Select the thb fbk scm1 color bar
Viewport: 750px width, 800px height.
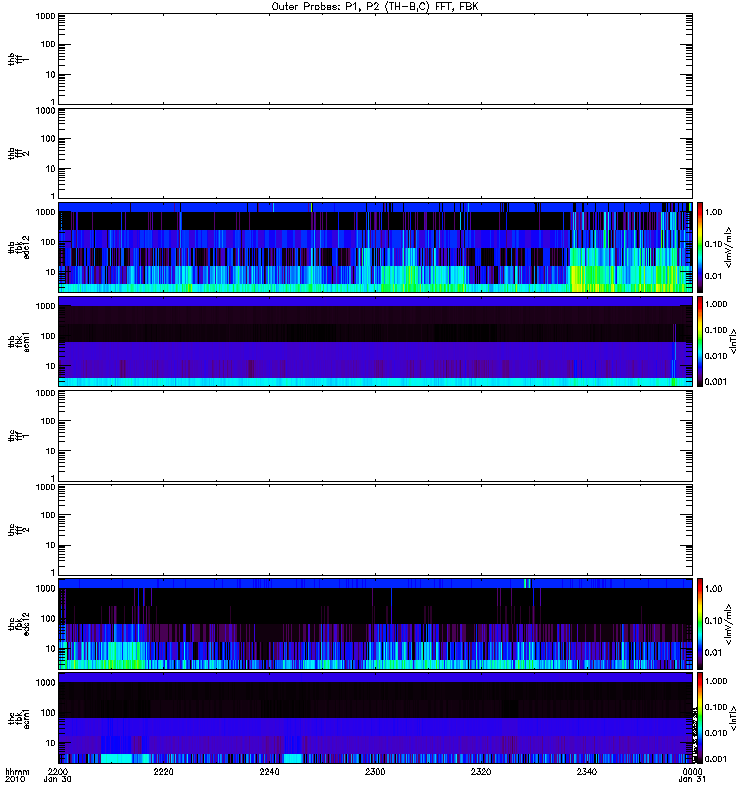tap(700, 341)
